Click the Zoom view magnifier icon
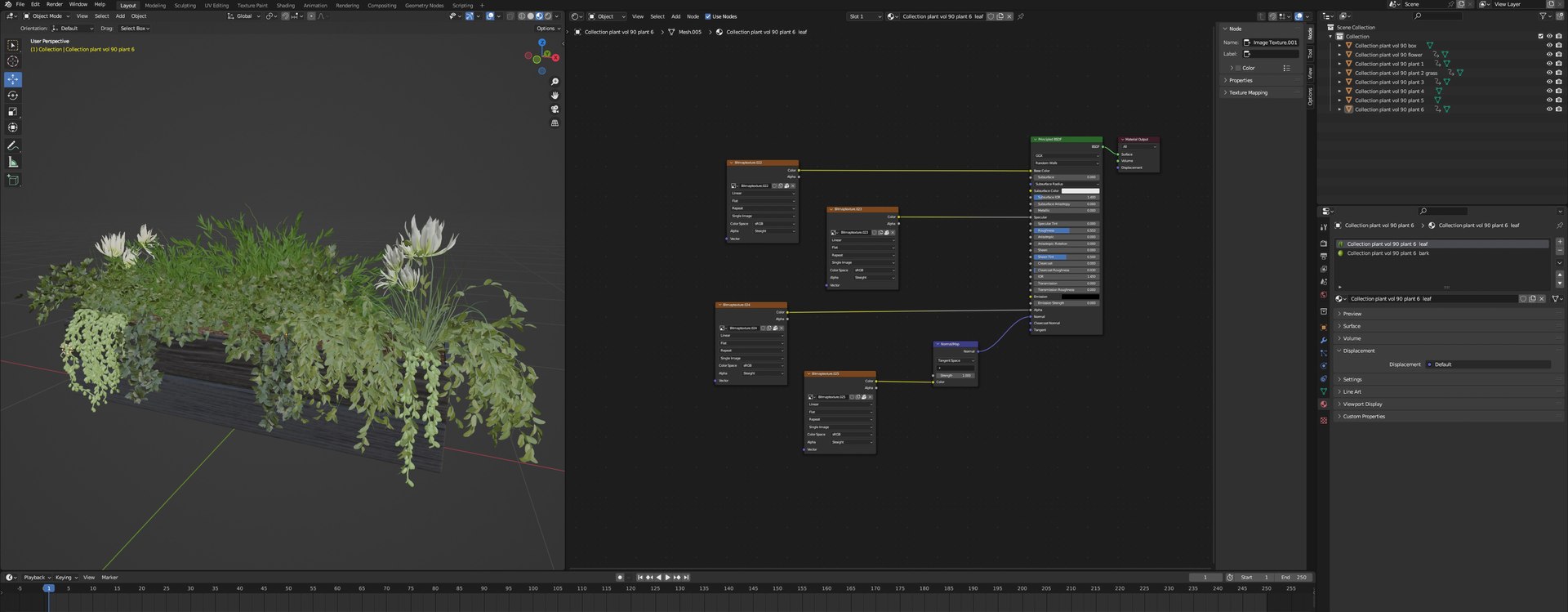 tap(555, 82)
